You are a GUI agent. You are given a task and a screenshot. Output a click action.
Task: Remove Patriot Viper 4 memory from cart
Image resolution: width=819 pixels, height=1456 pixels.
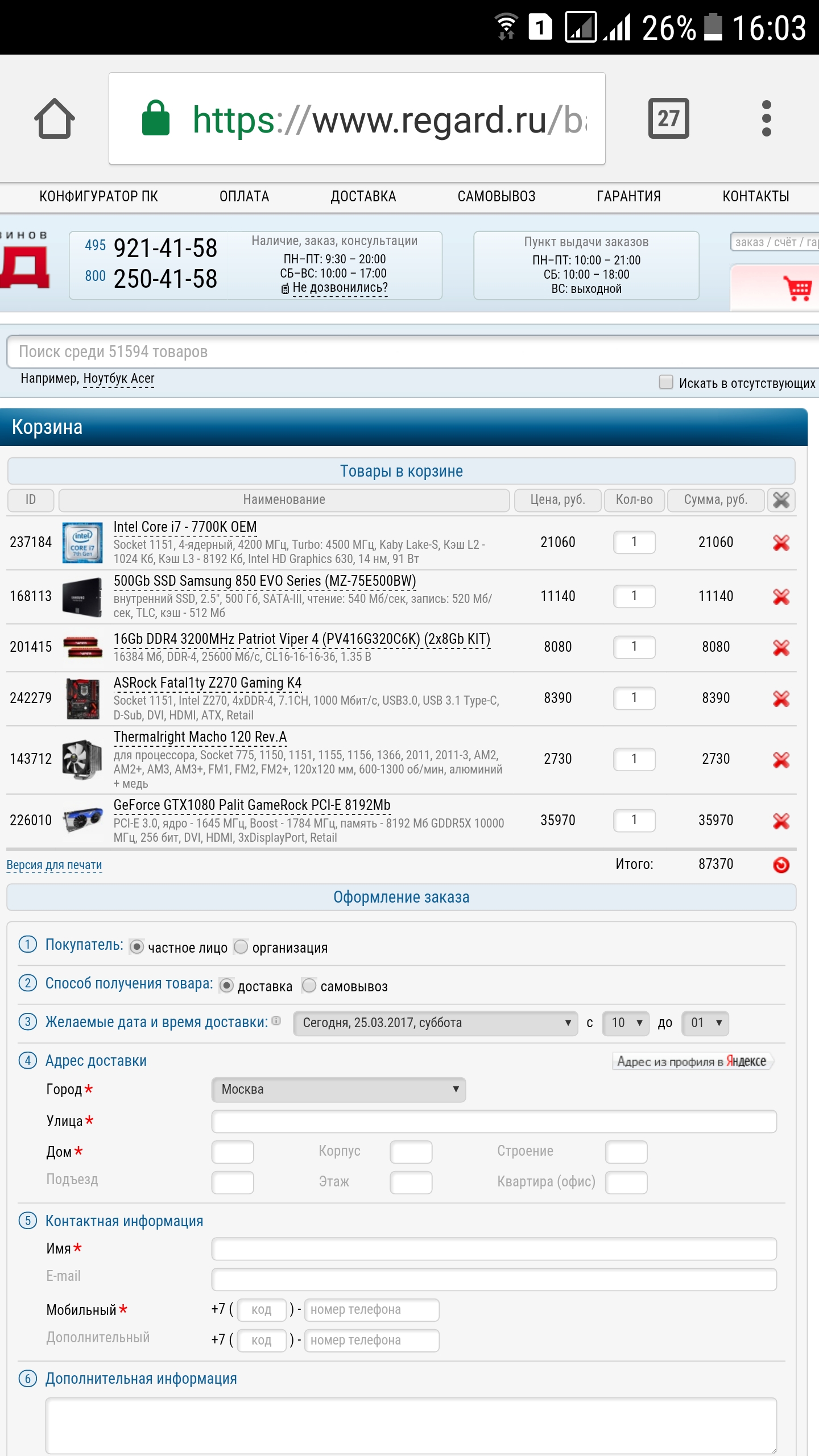click(x=781, y=647)
